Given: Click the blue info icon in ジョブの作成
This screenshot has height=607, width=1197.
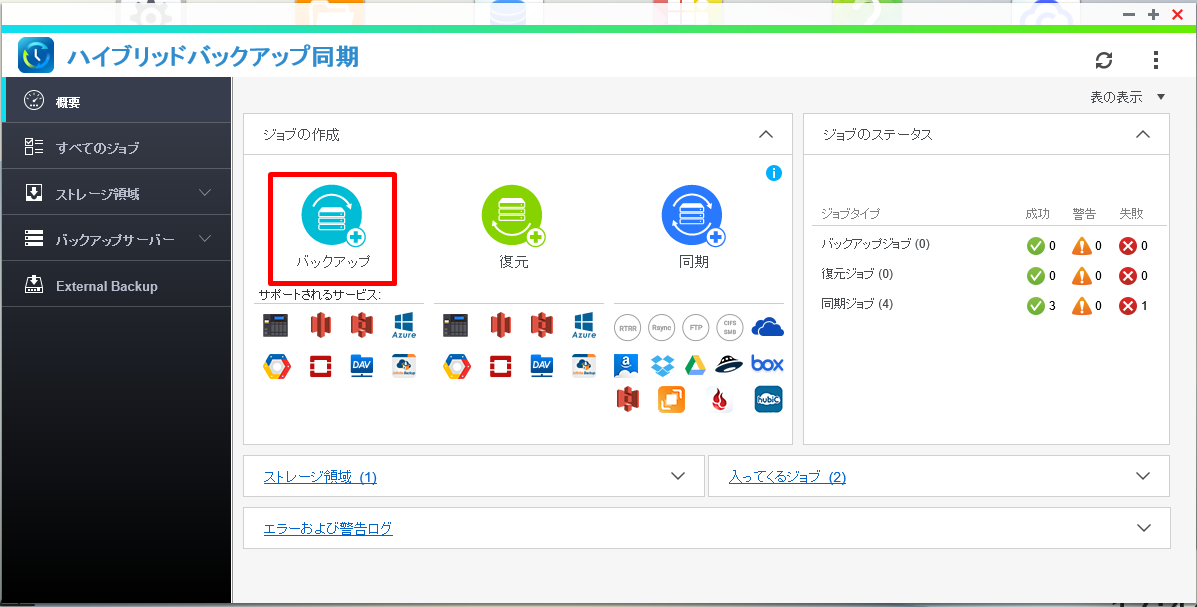Looking at the screenshot, I should click(x=773, y=173).
